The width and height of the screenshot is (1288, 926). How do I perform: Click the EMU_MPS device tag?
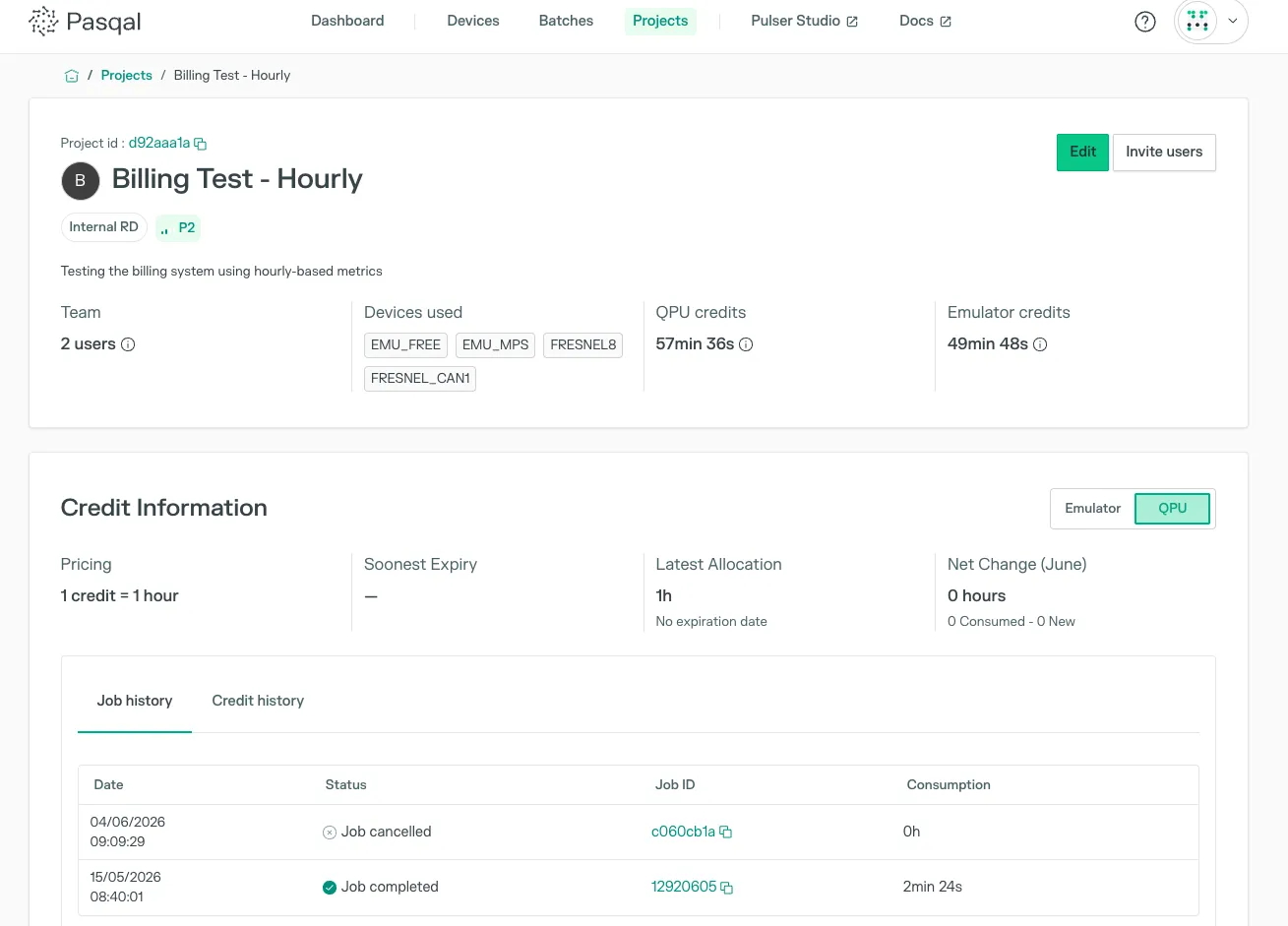[496, 345]
